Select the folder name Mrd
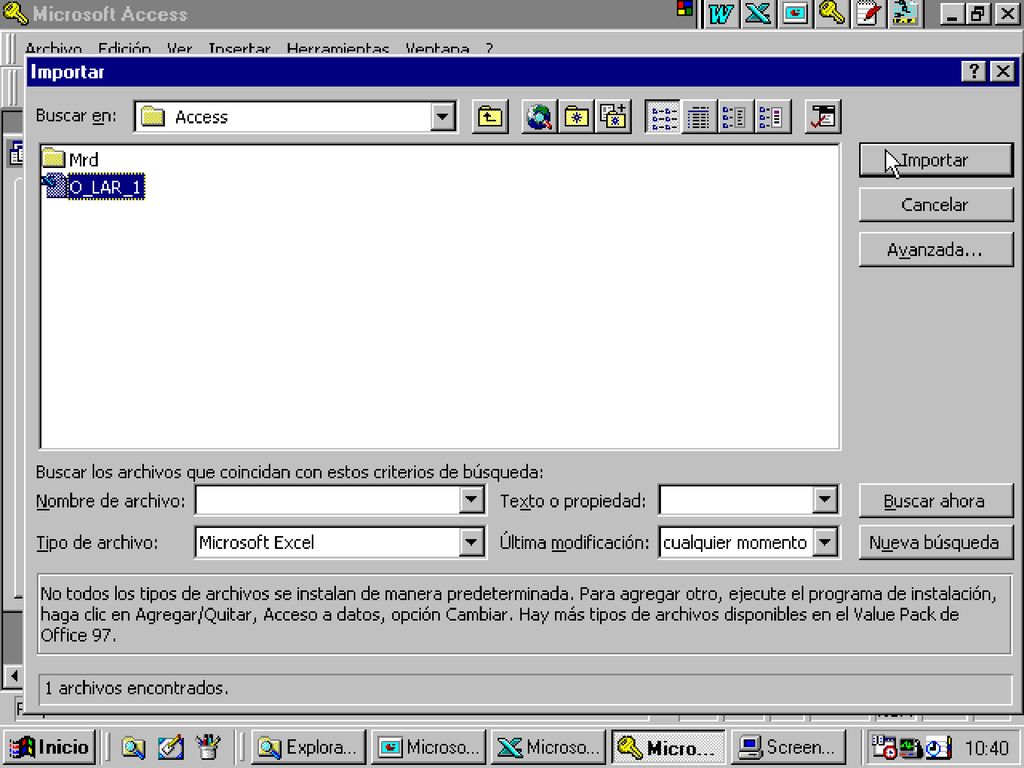 pyautogui.click(x=84, y=159)
